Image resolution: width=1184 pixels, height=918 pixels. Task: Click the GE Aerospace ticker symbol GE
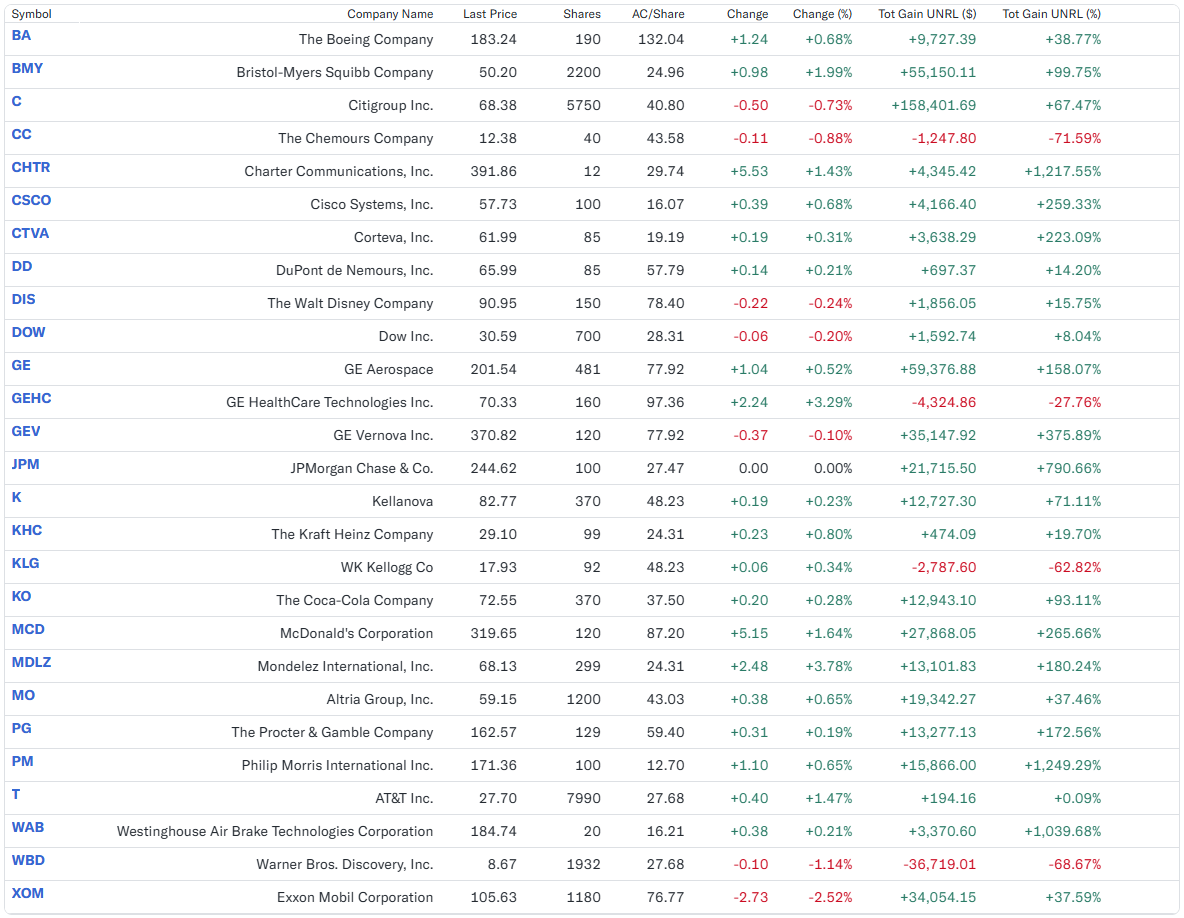pyautogui.click(x=21, y=365)
